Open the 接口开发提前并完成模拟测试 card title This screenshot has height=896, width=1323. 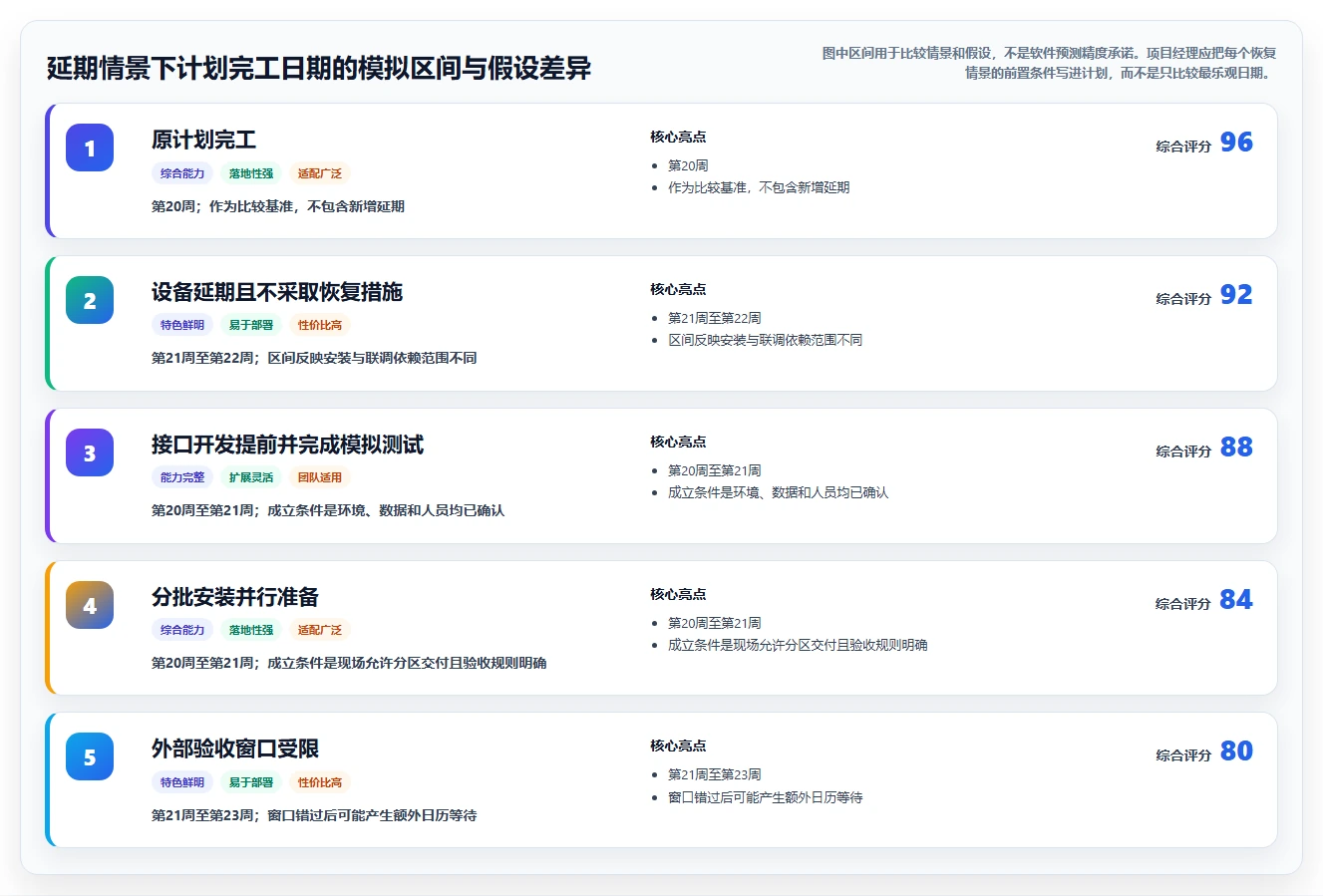tap(287, 445)
